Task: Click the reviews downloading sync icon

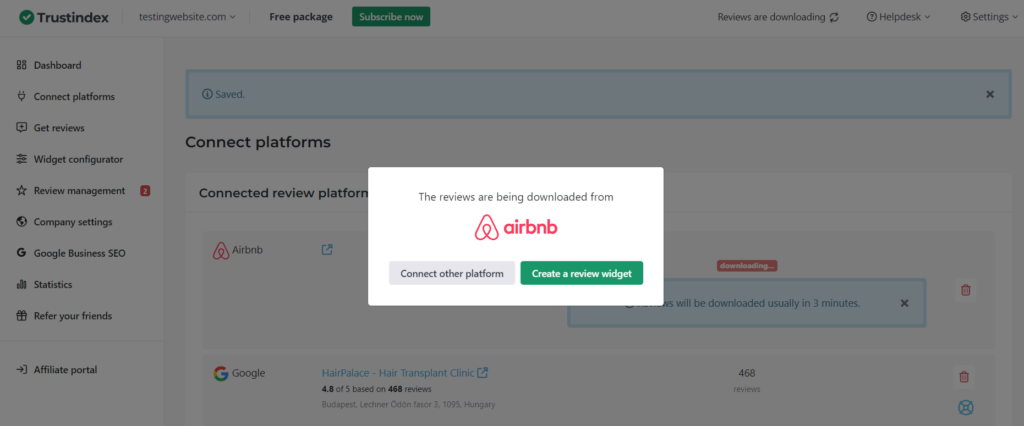Action: (835, 17)
